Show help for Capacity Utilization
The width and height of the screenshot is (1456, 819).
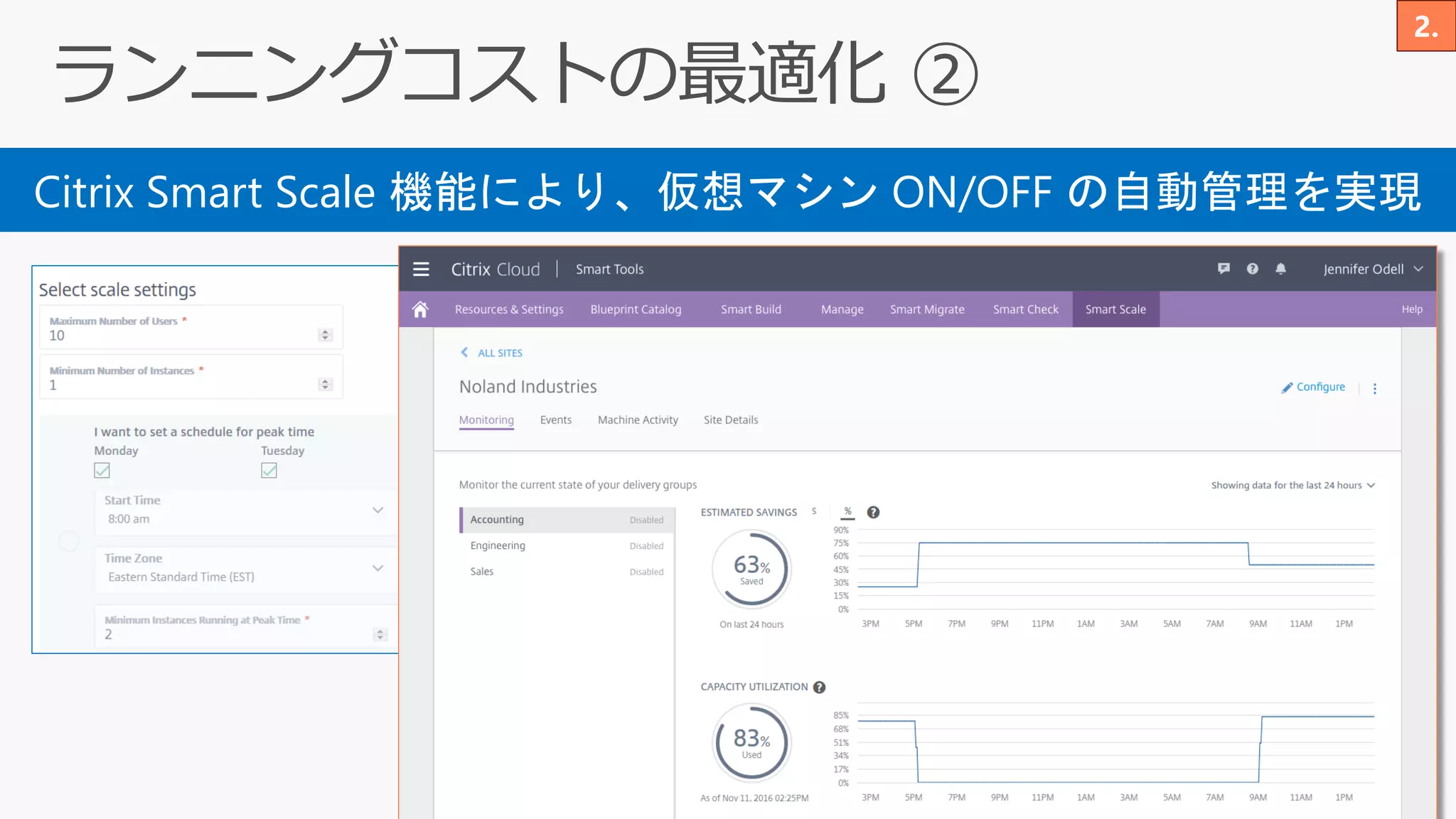(820, 687)
